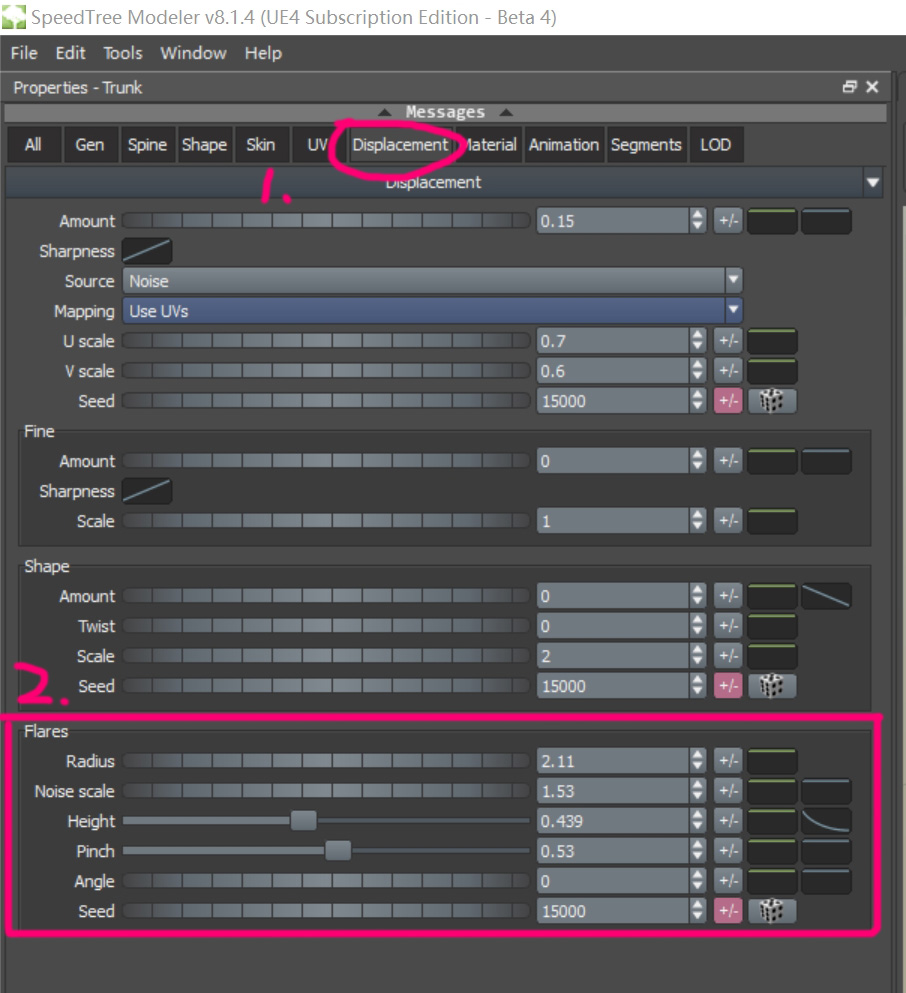Open the U scale green curve box
Screen dimensions: 906x993
772,341
